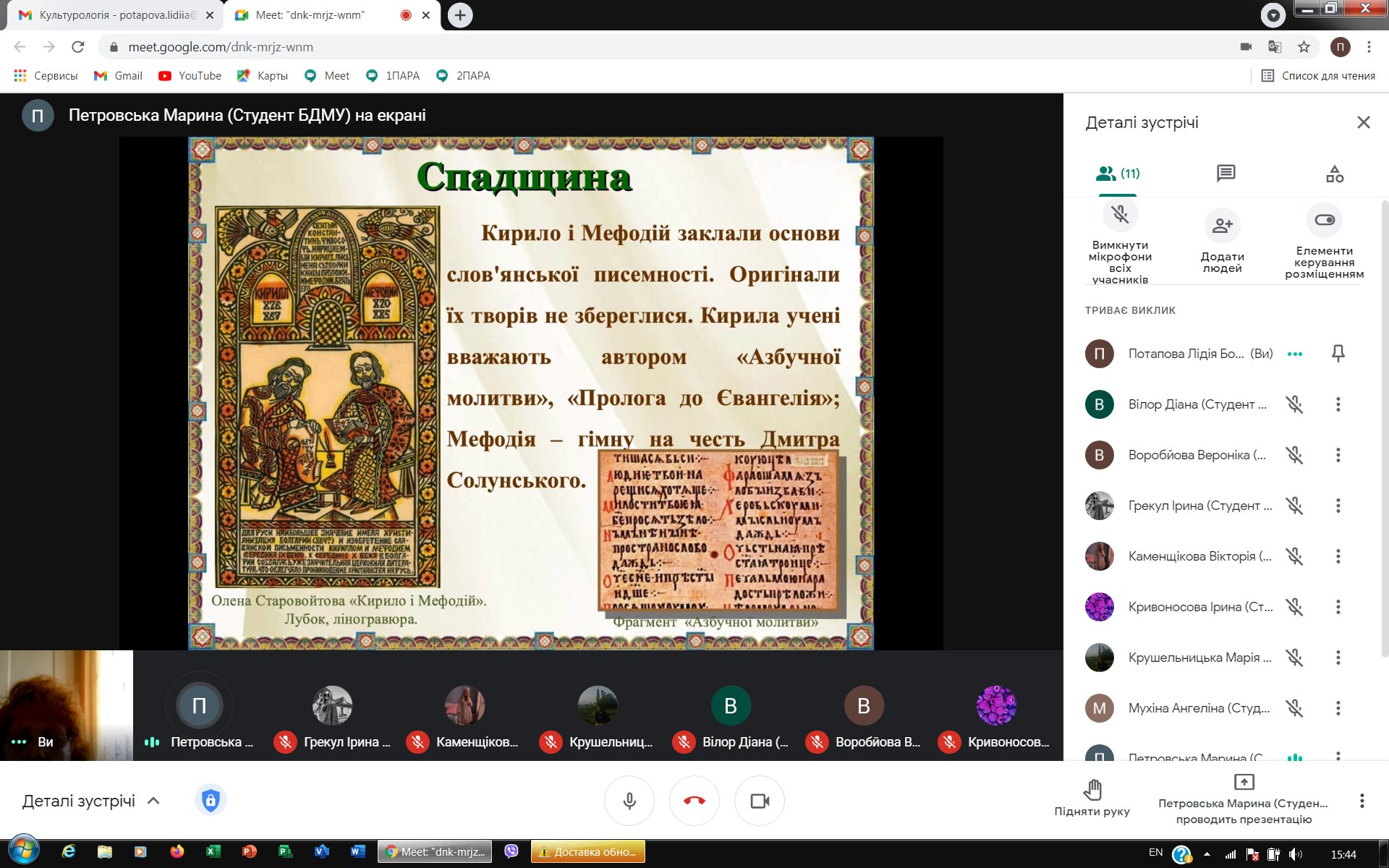
Task: Open the meeting chat tab
Action: click(x=1226, y=174)
